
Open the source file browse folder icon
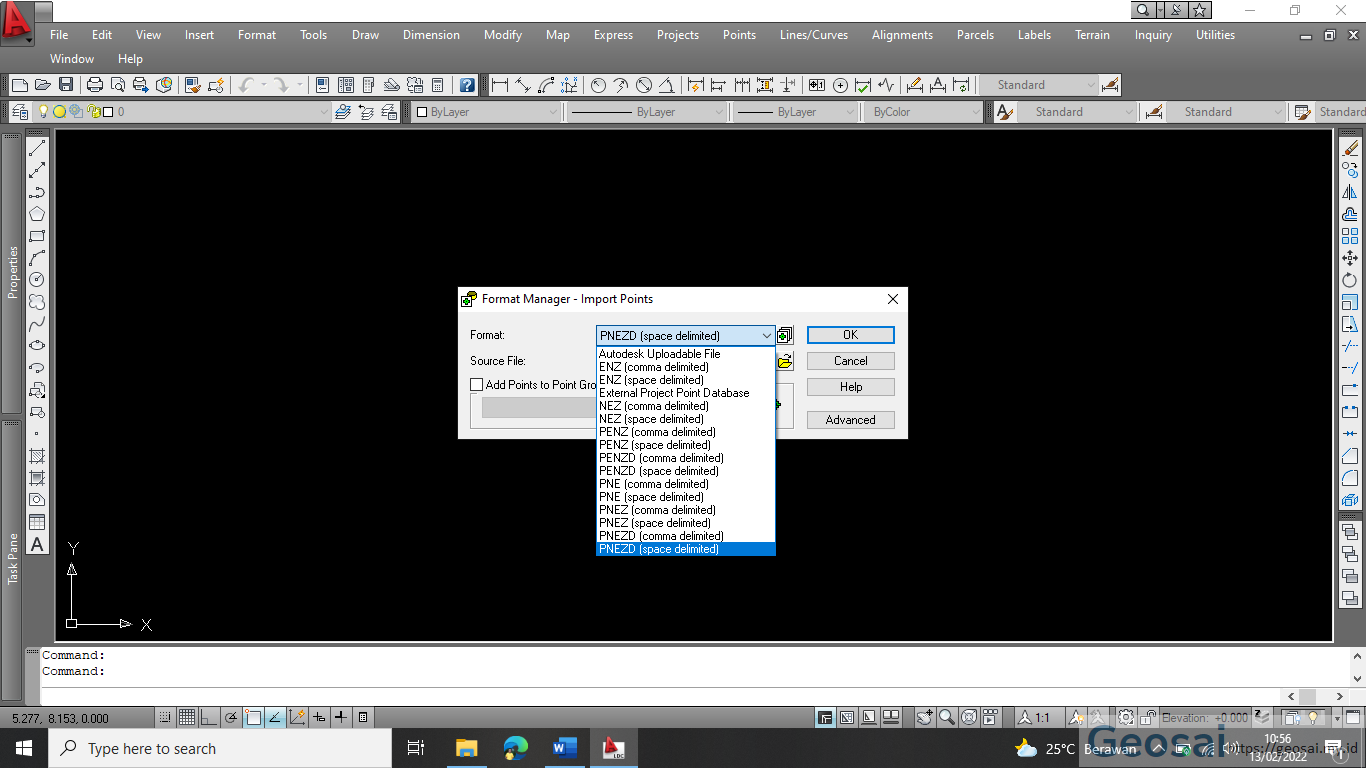784,361
